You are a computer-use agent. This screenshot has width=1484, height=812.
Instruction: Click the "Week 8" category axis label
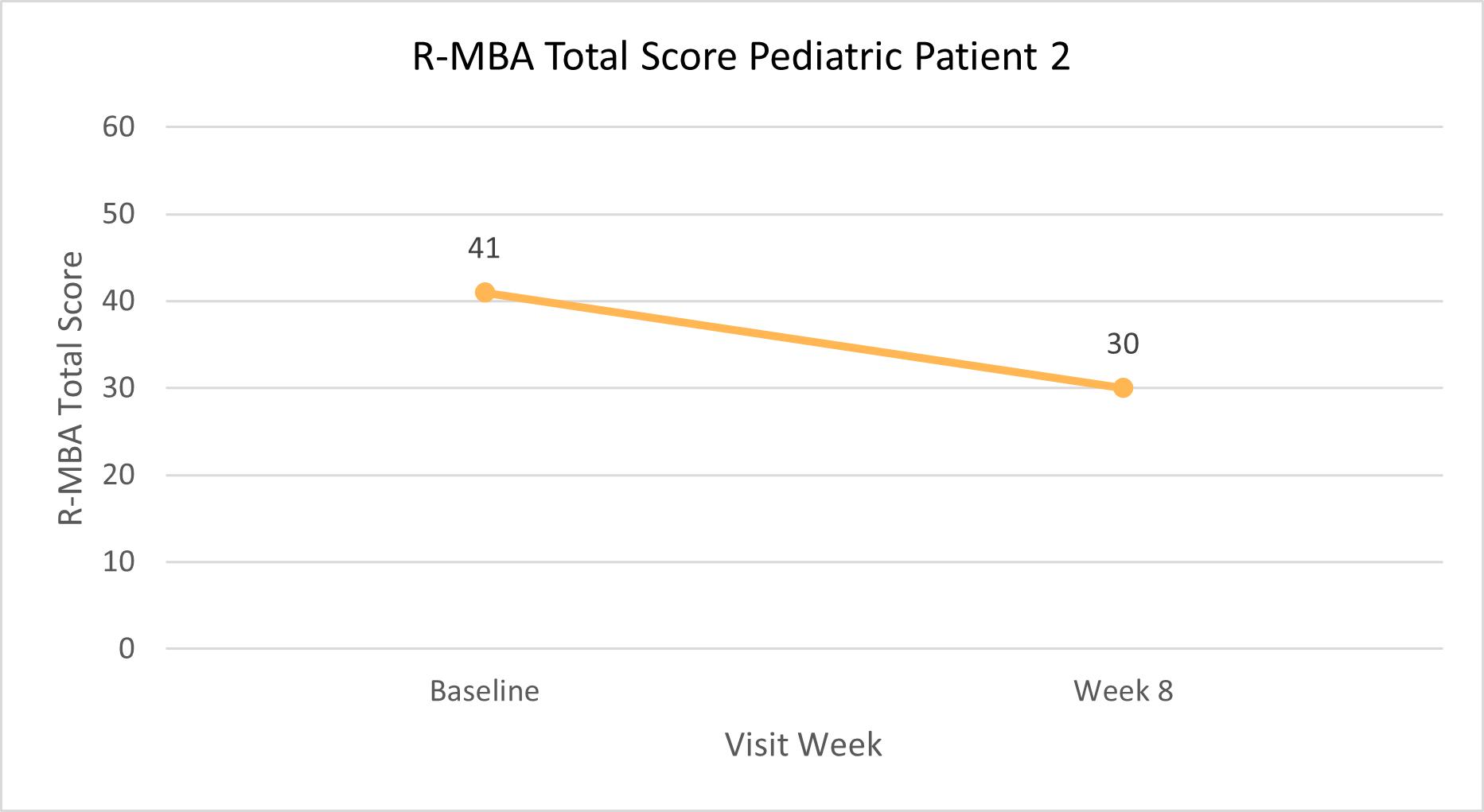pos(1123,691)
